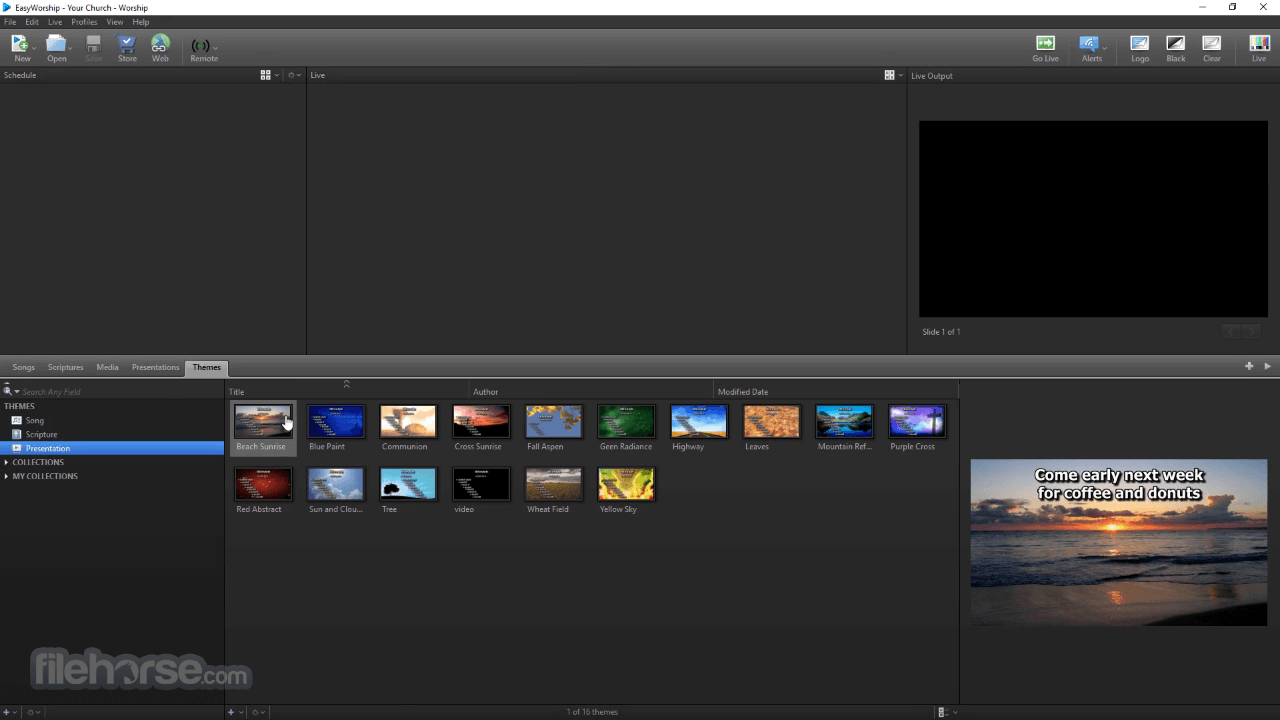
Task: Select the Cross Sunrise theme
Action: [x=481, y=421]
